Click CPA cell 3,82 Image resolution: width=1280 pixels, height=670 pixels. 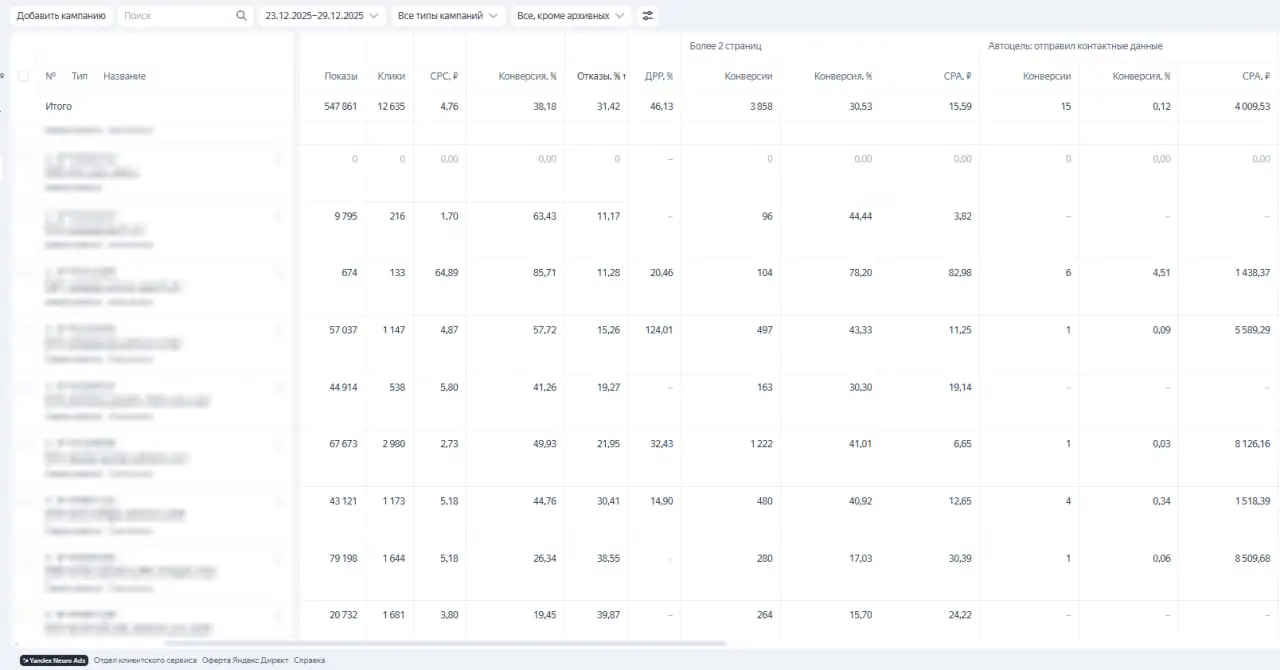click(962, 216)
